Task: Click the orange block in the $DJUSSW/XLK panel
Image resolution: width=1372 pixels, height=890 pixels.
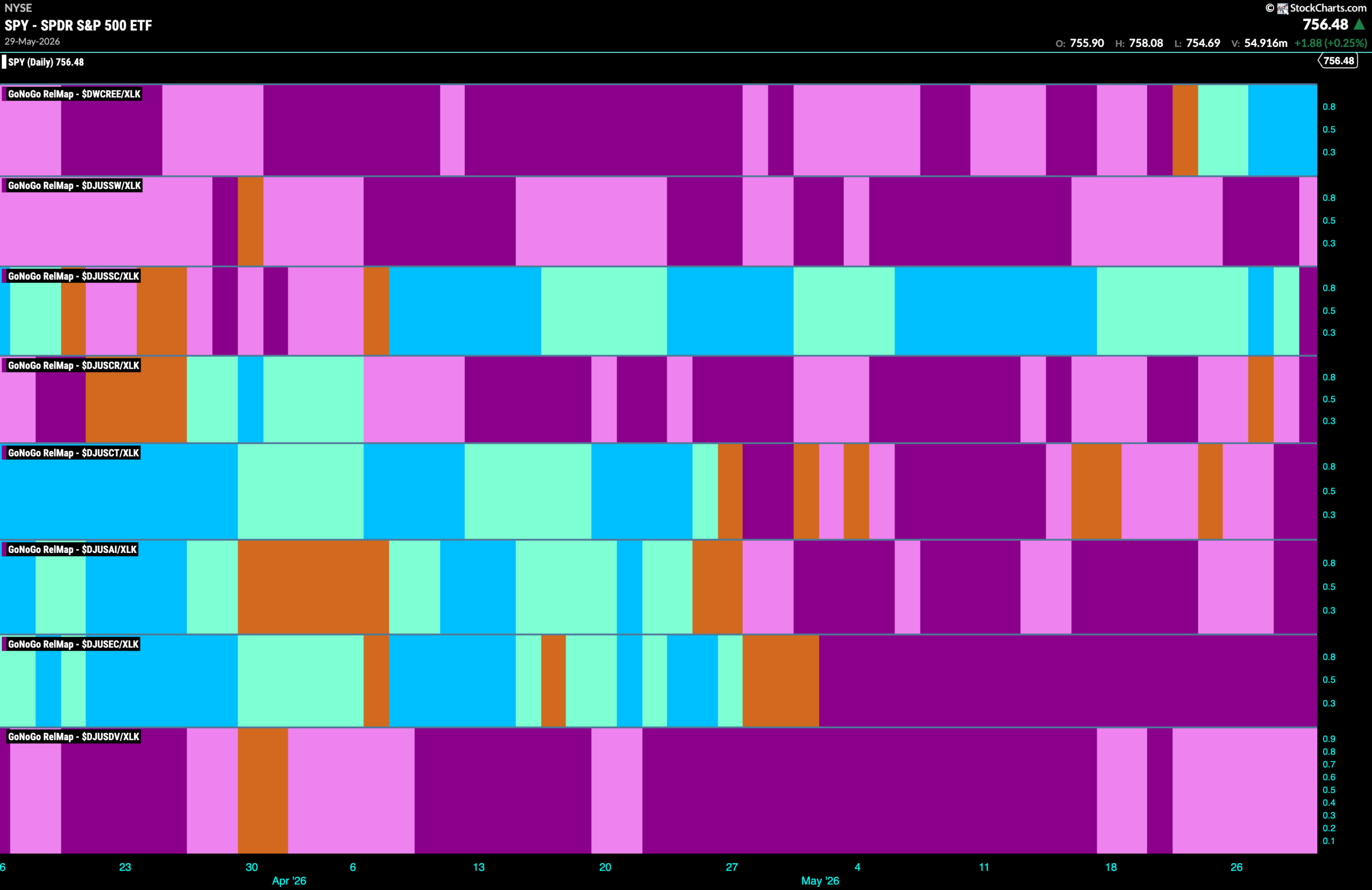Action: (x=251, y=221)
